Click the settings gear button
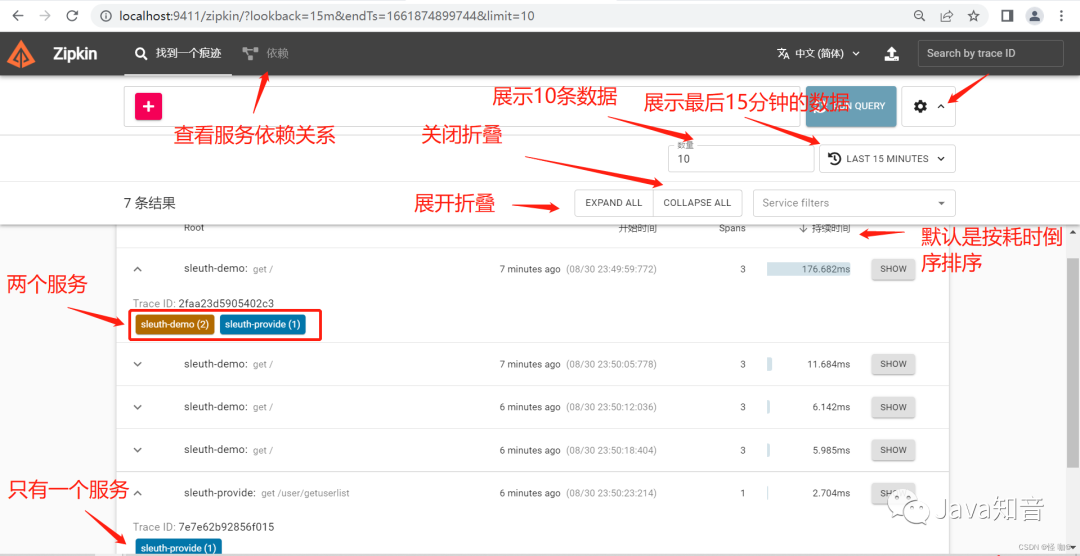Screen dimensions: 1080x556 tap(928, 106)
